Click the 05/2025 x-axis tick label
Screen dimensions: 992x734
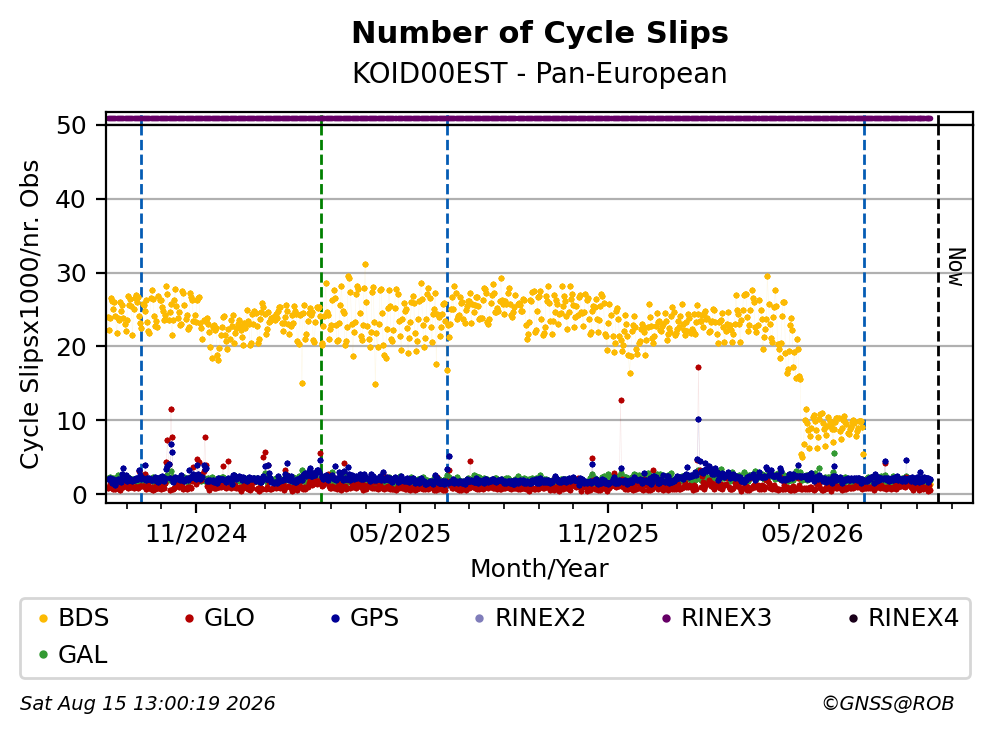(400, 534)
